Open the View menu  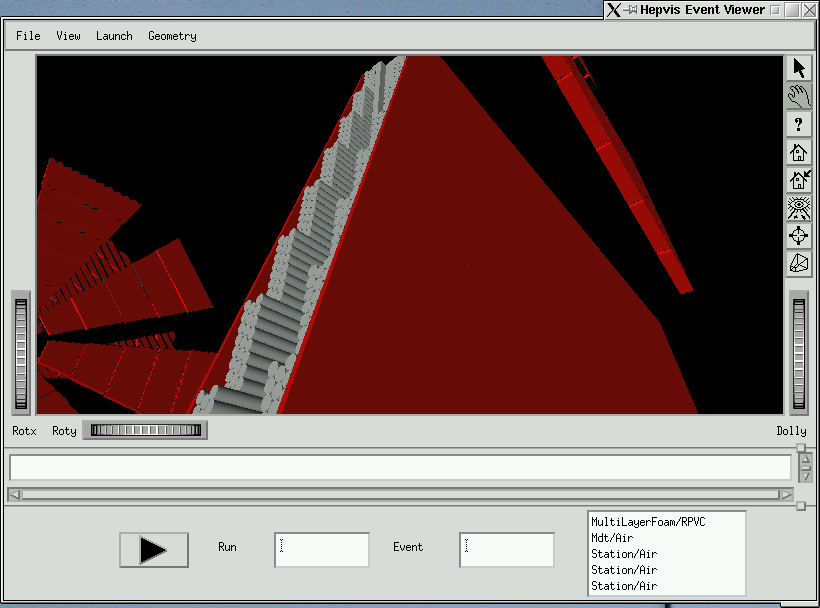click(x=68, y=36)
